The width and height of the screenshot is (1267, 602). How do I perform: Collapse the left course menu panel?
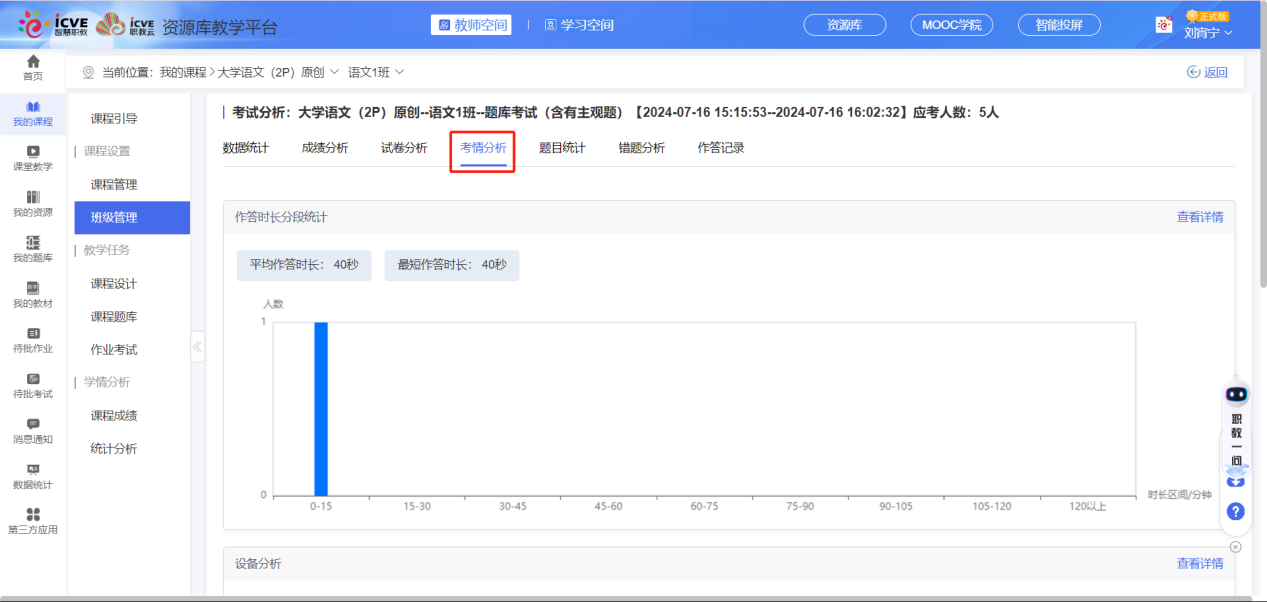[197, 347]
